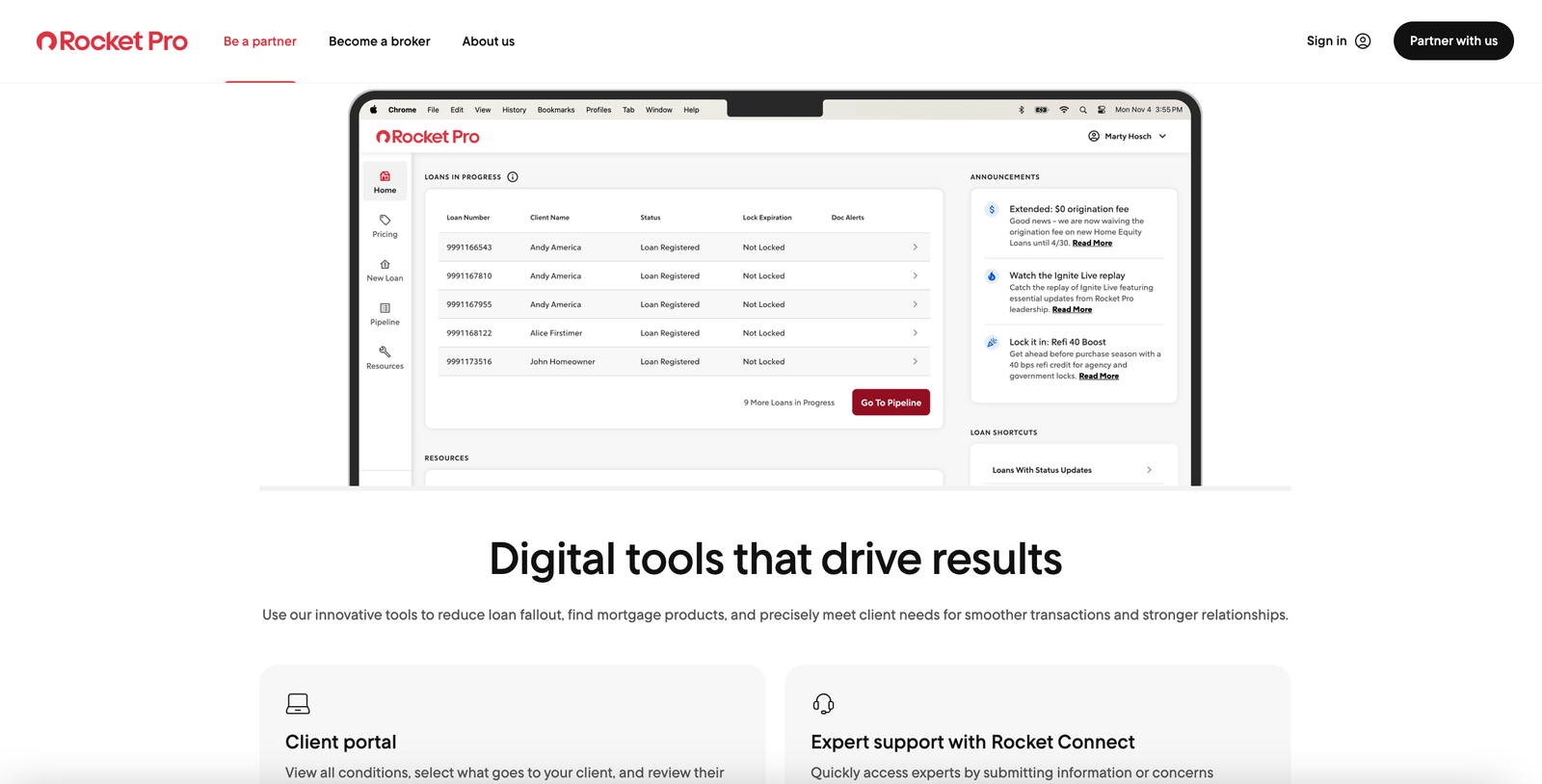Screen dimensions: 1542x784
Task: Open the Become a broker menu
Action: pyautogui.click(x=380, y=41)
